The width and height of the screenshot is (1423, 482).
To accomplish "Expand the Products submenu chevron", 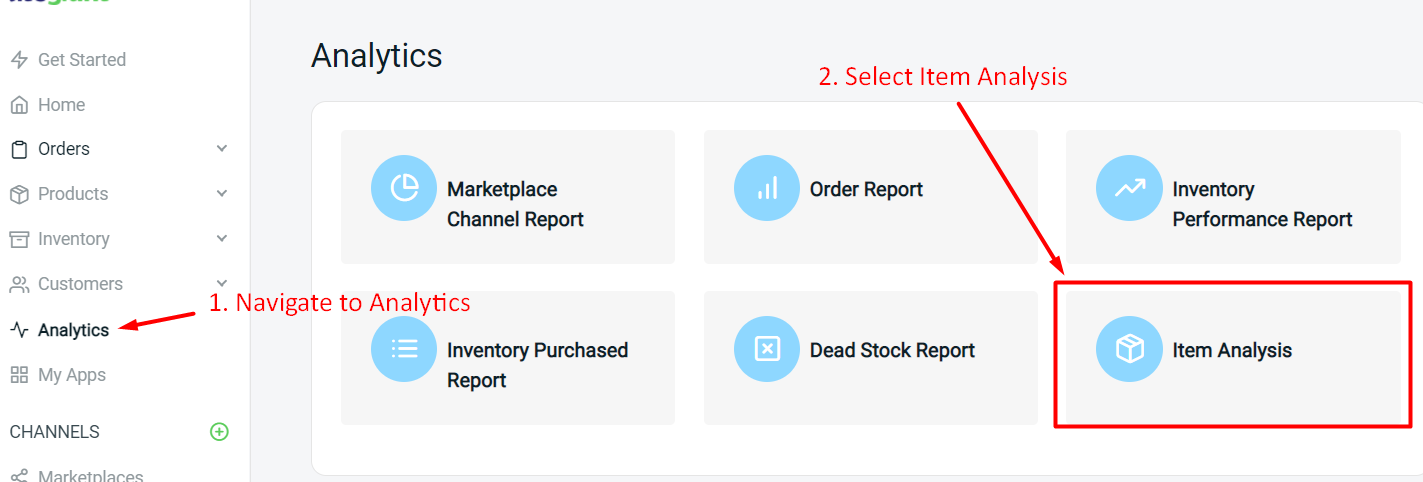I will click(x=222, y=194).
